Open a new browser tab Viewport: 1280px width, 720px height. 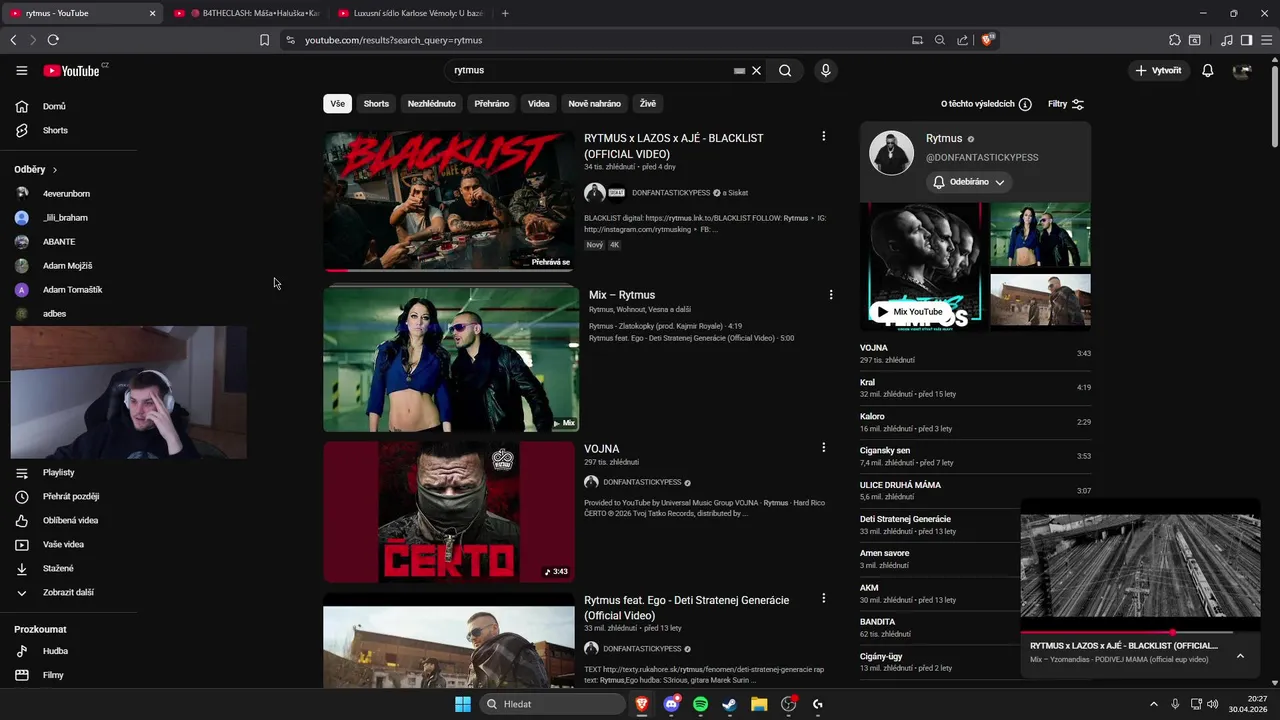[505, 13]
